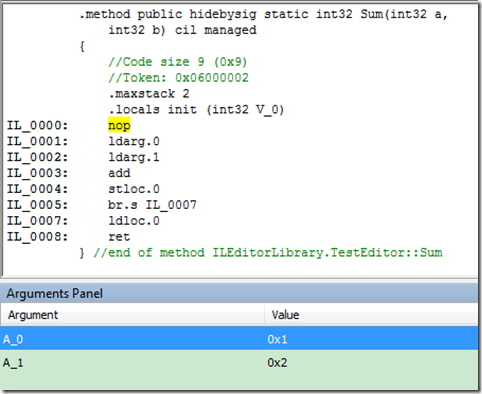482x394 pixels.
Task: Sort by the Value column header
Action: click(x=371, y=314)
